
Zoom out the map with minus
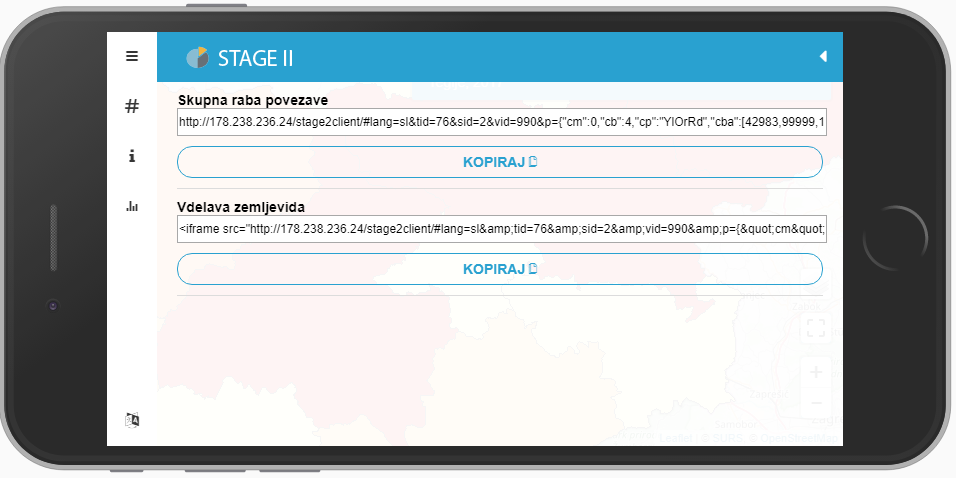click(816, 403)
